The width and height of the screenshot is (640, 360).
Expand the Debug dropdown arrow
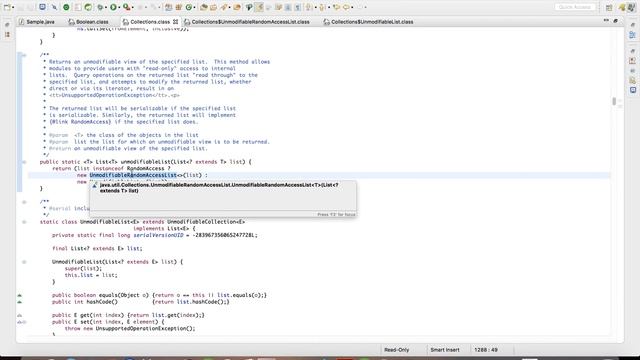pos(106,7)
